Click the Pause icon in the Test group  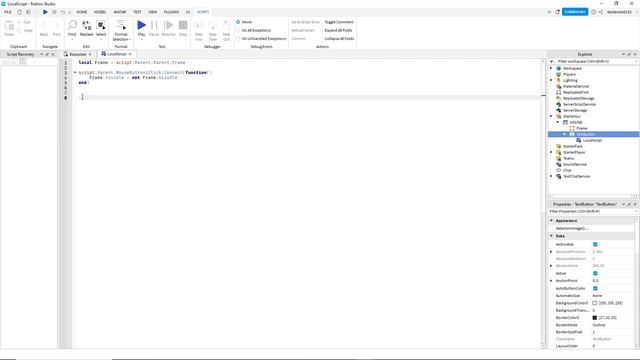click(x=154, y=25)
